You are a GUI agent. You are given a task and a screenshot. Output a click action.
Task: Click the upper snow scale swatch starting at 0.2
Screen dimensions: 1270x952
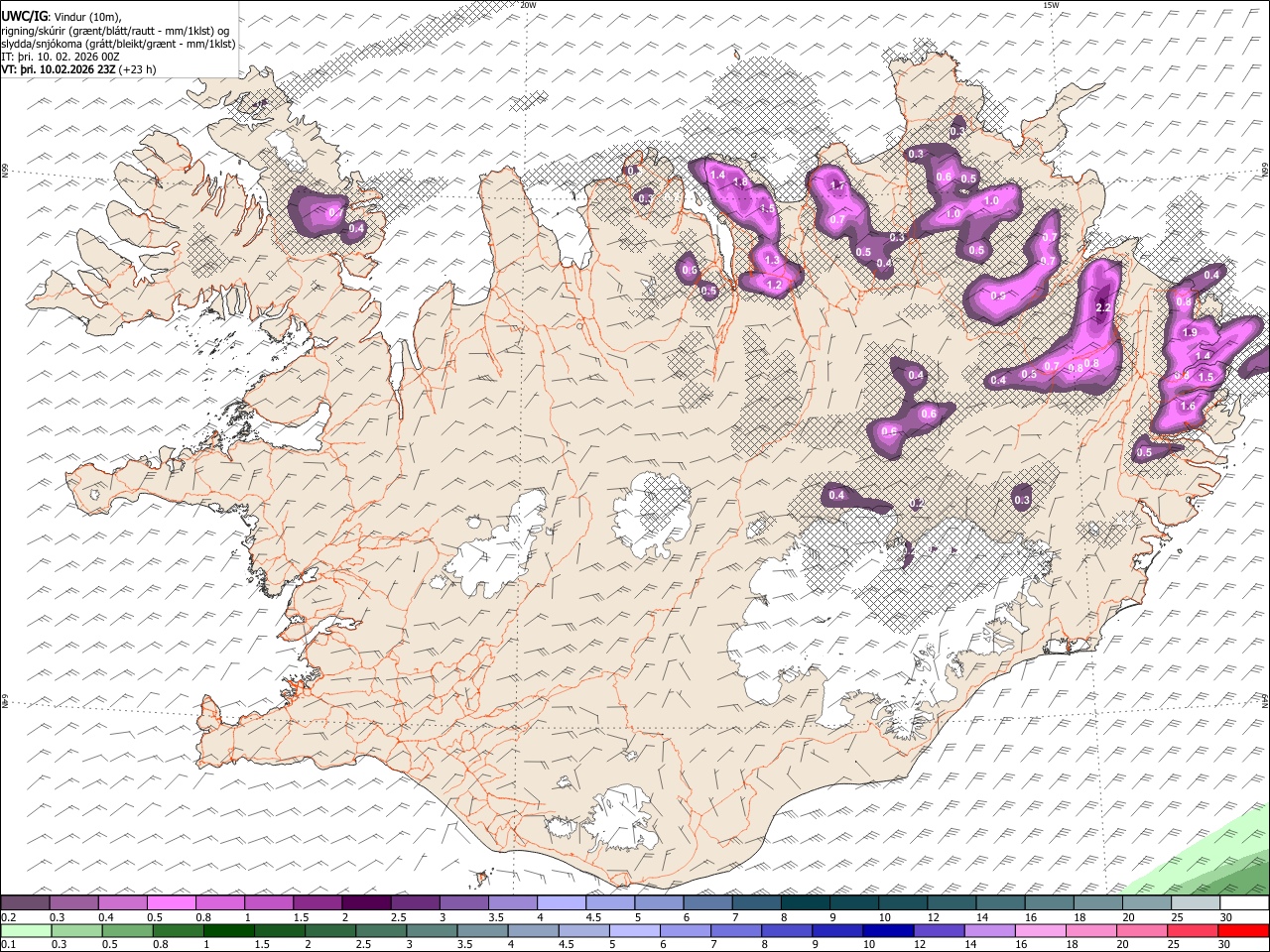coord(25,902)
